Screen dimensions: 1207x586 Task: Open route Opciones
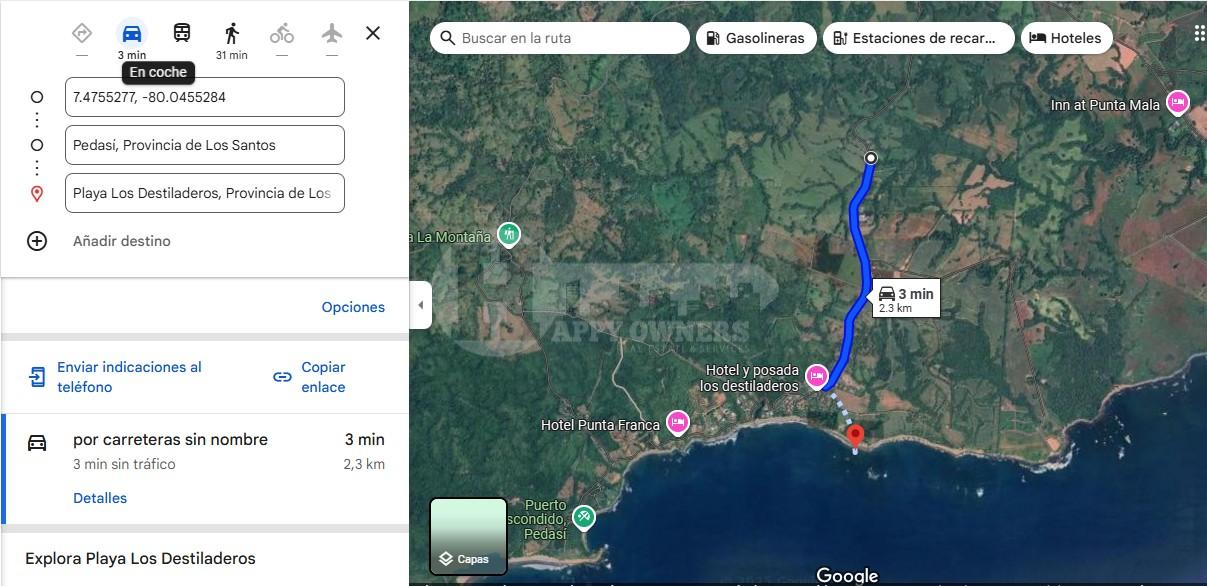353,307
